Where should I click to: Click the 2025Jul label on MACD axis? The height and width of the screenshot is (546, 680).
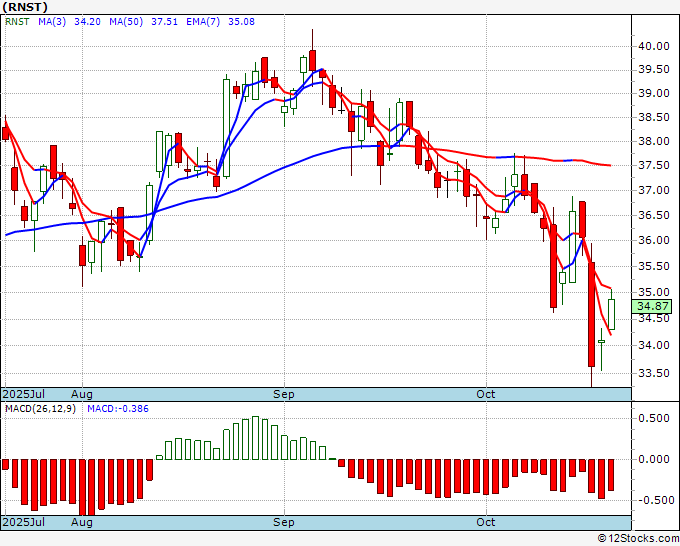coord(24,522)
